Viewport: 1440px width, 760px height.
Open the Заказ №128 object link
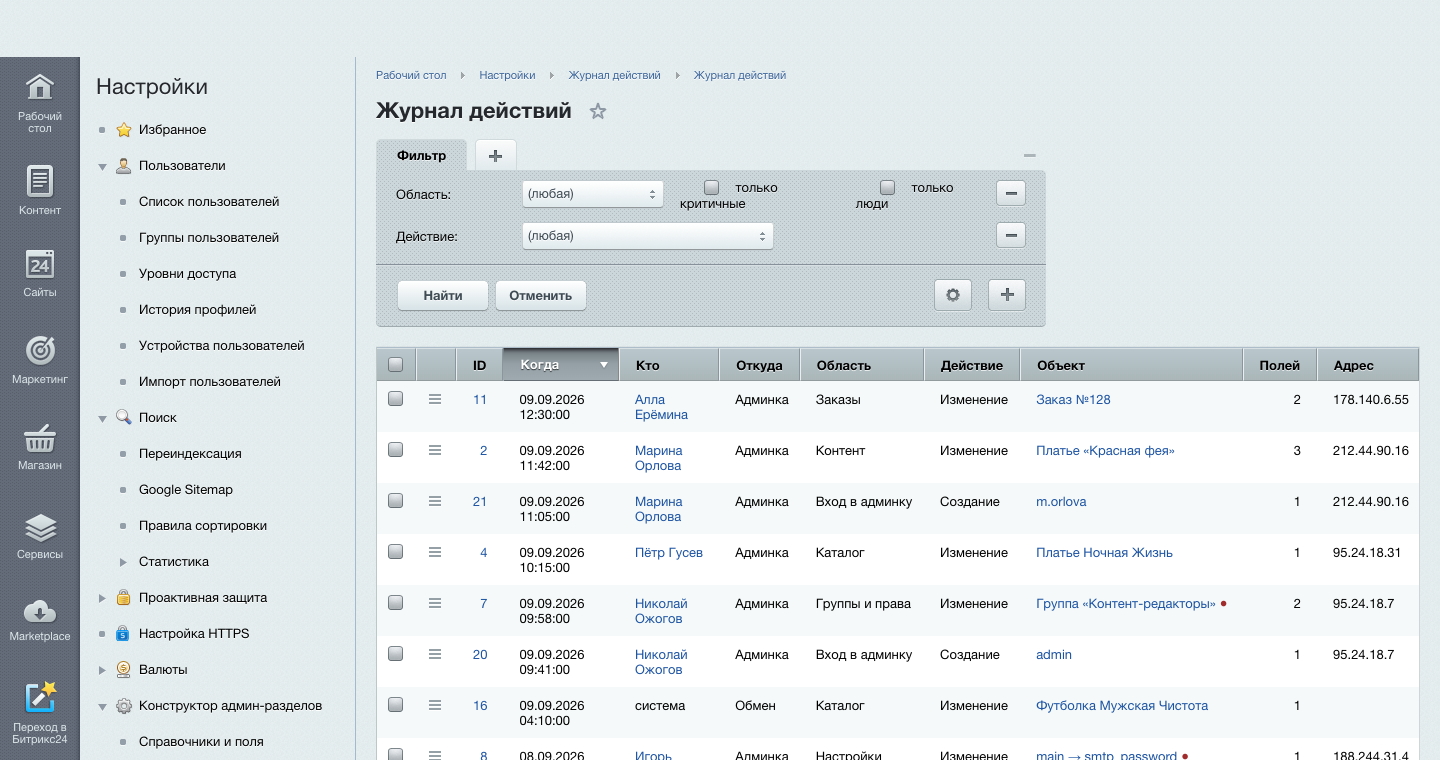[1073, 399]
